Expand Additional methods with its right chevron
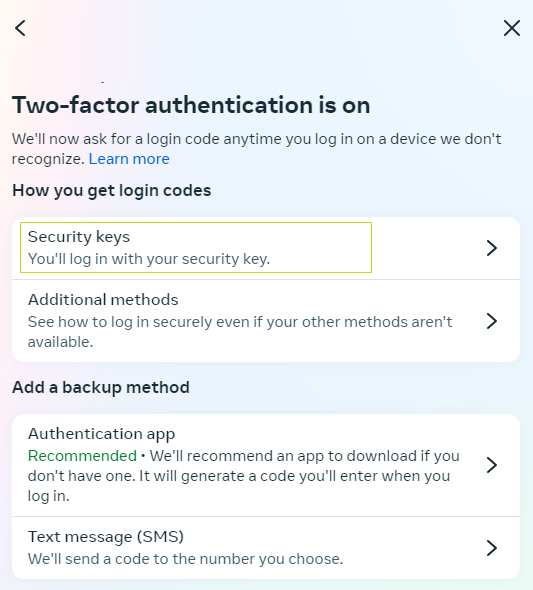This screenshot has width=533, height=590. point(492,321)
